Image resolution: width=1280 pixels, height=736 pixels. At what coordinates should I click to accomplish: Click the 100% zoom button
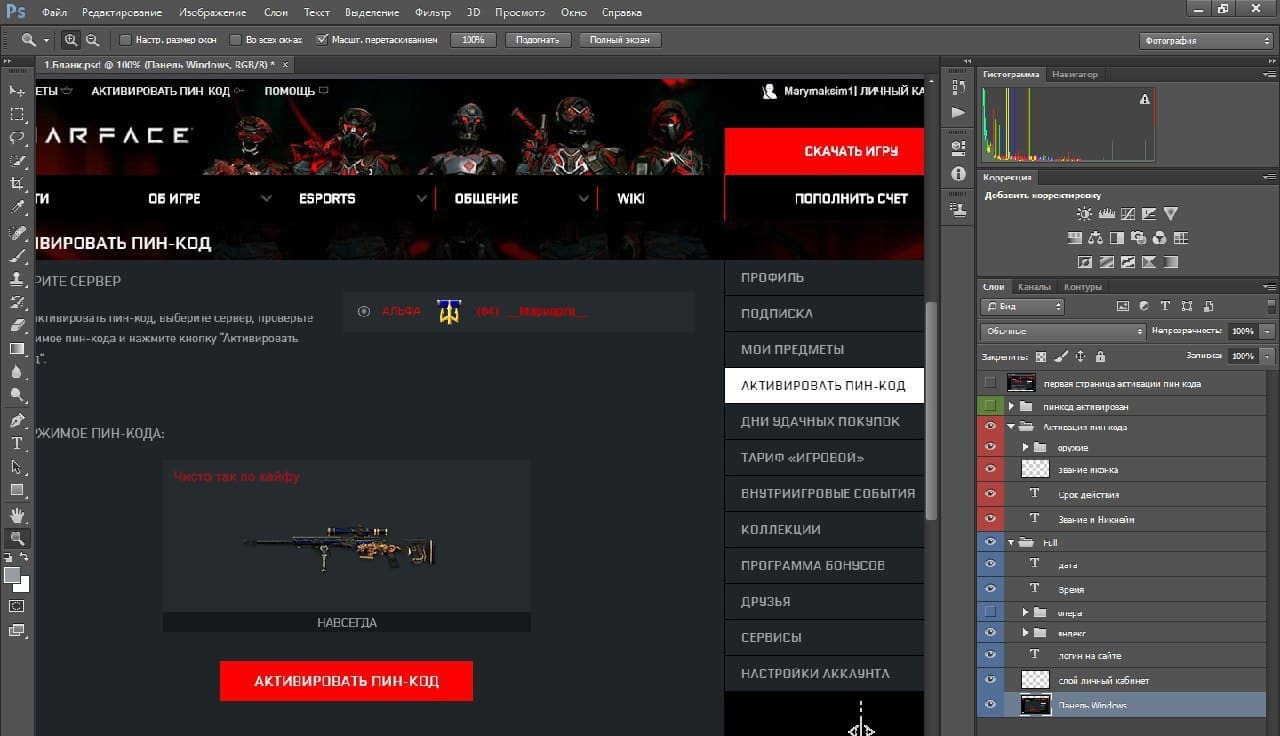coord(473,40)
